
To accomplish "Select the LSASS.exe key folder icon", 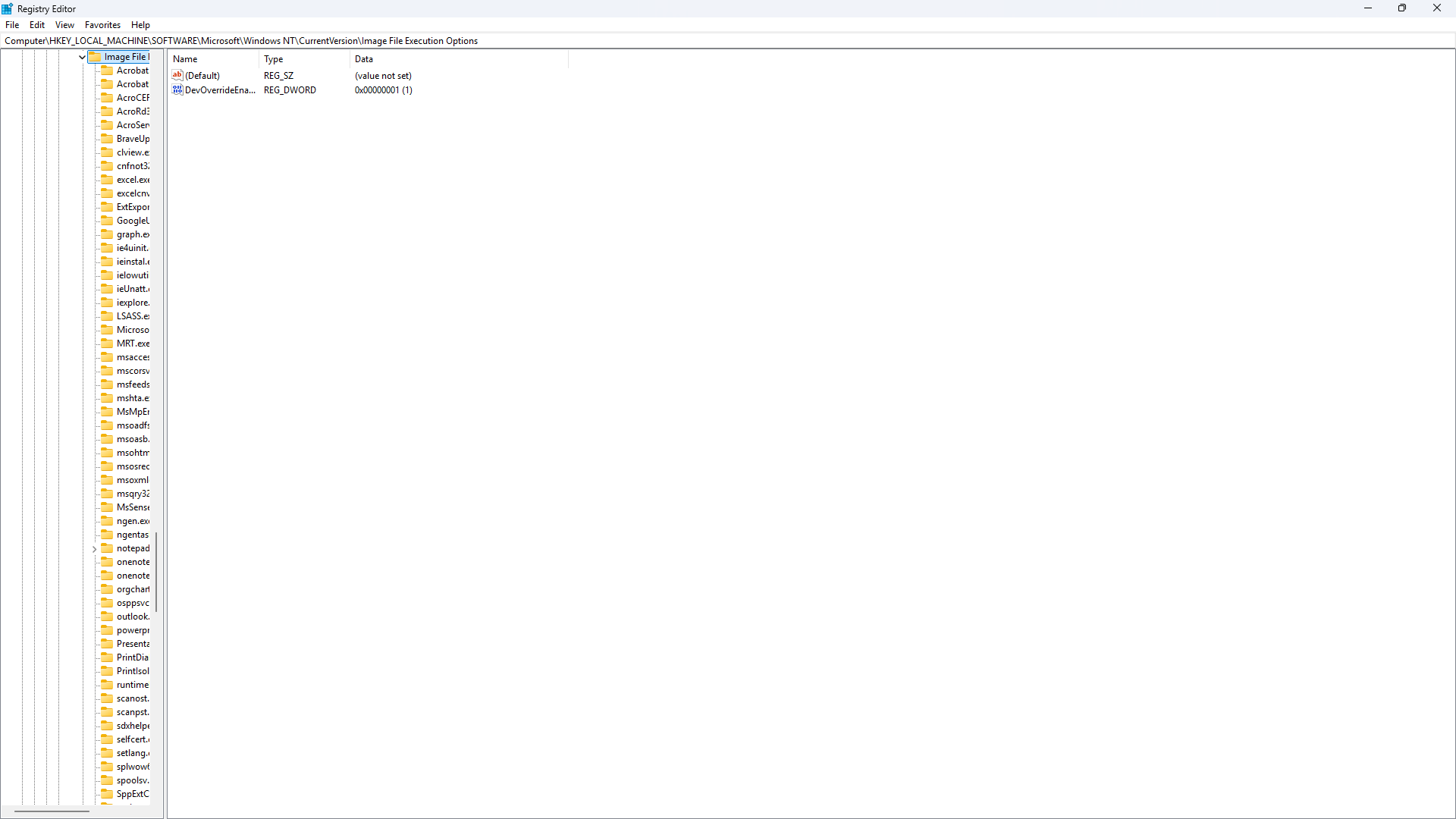I will (107, 316).
